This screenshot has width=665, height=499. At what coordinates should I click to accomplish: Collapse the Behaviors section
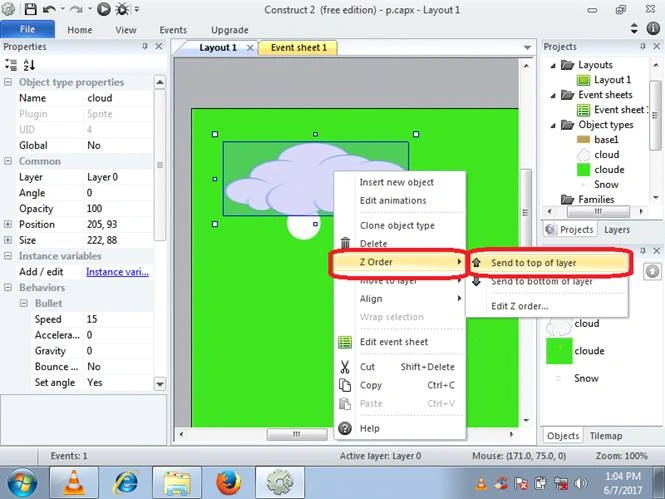(8, 287)
